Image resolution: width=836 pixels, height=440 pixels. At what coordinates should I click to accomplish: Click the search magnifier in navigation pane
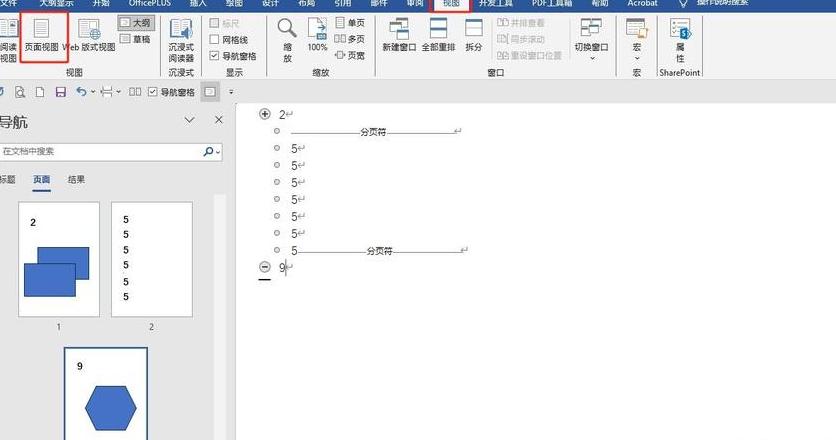208,151
